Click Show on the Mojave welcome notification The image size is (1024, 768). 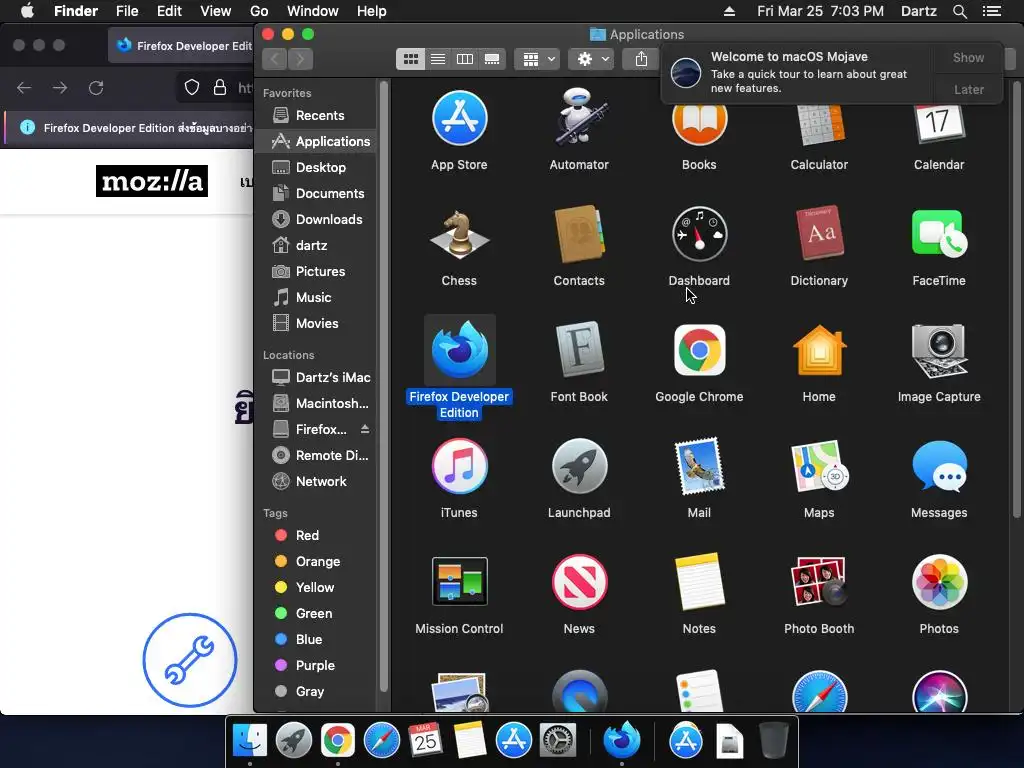coord(968,57)
